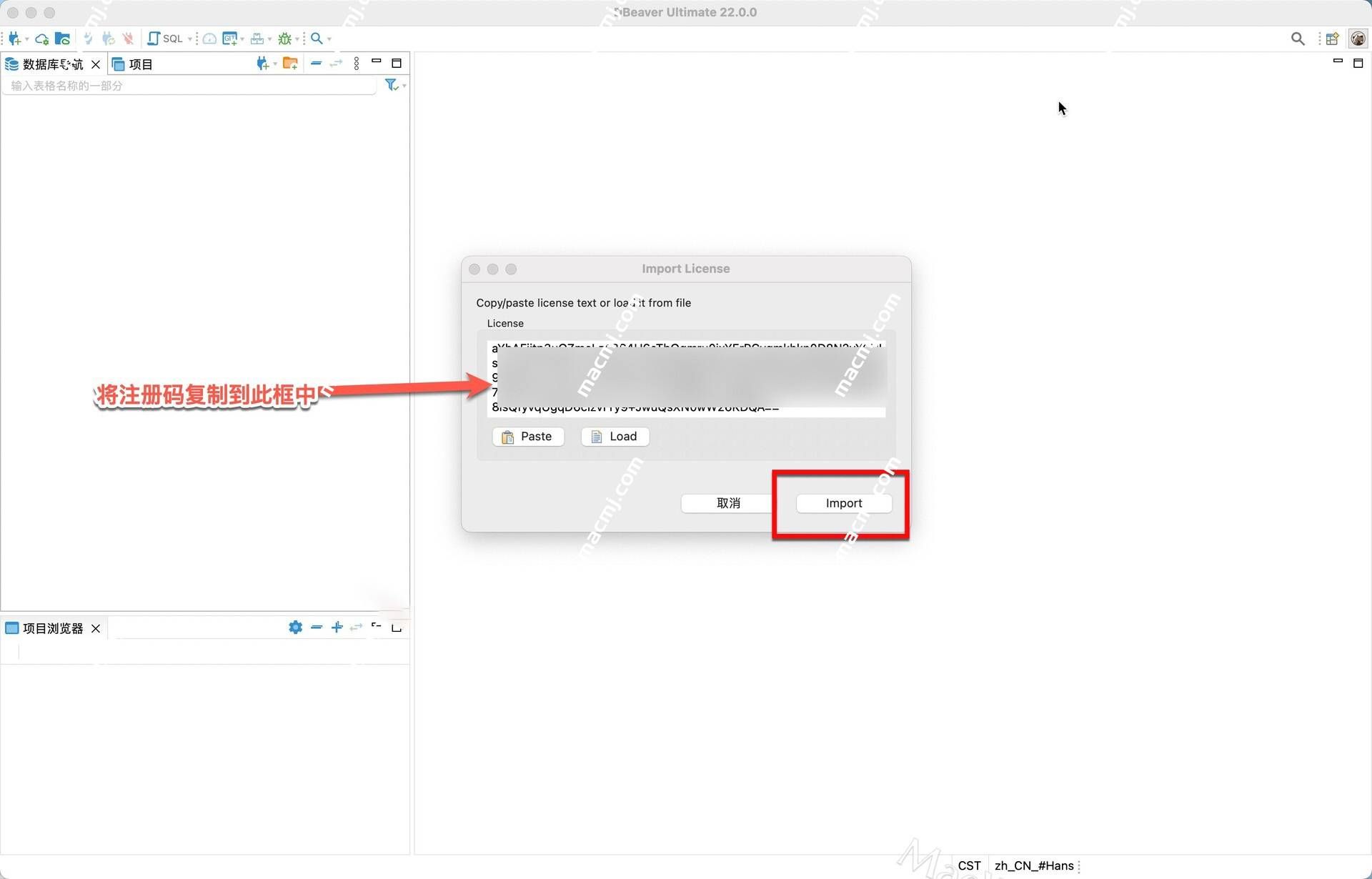Click the task/deploy boxes toolbar icon
Image resolution: width=1372 pixels, height=879 pixels.
click(257, 39)
